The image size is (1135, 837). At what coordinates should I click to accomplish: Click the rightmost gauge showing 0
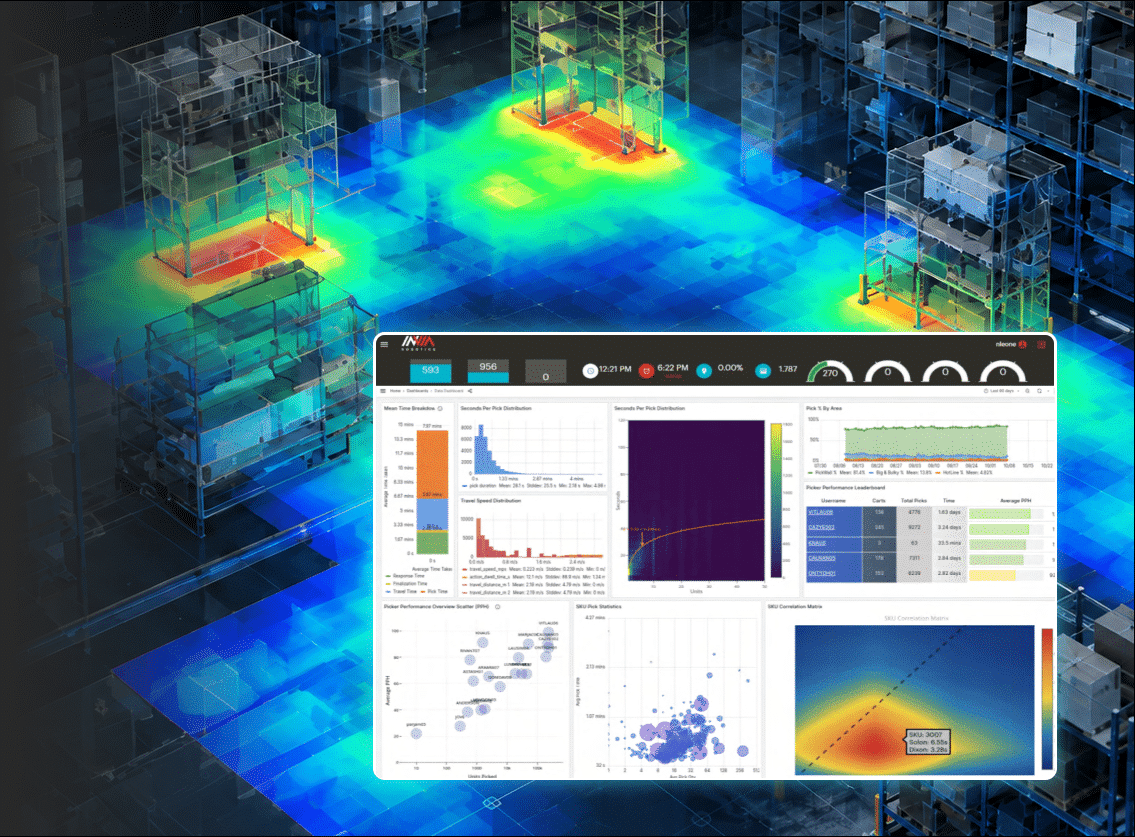point(1003,371)
